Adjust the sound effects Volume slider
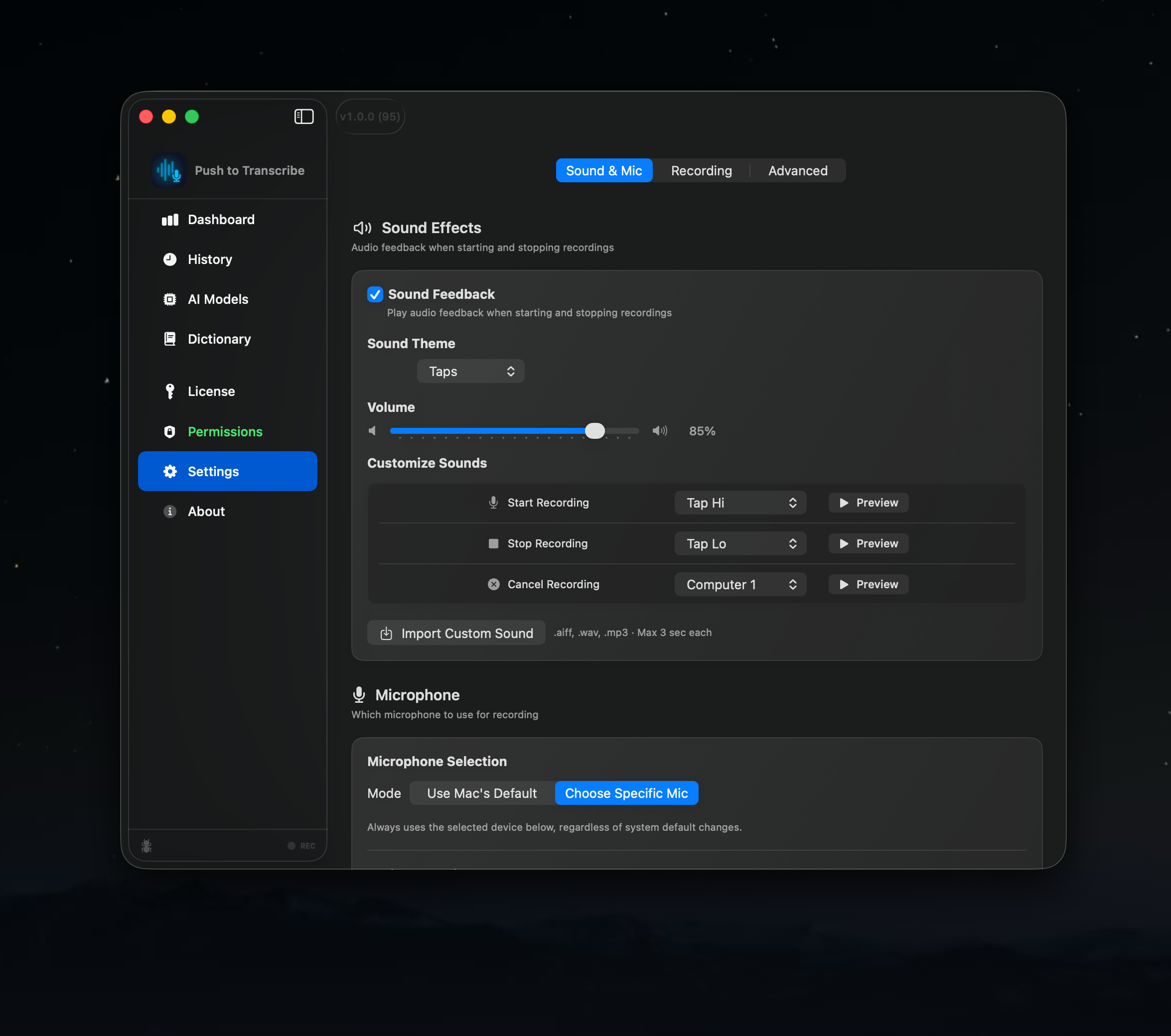The image size is (1171, 1036). 594,431
